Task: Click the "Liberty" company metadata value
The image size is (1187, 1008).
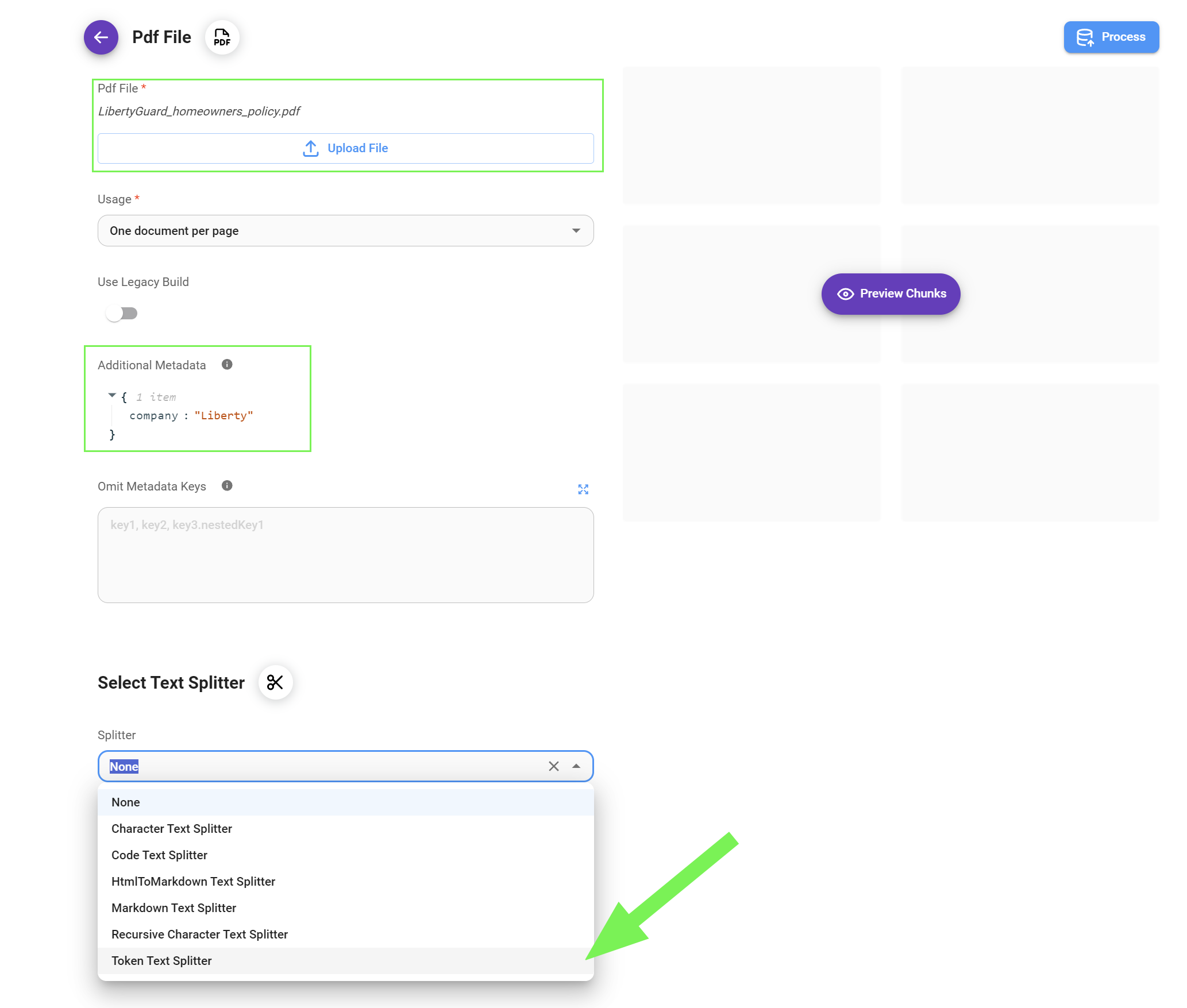Action: coord(223,416)
